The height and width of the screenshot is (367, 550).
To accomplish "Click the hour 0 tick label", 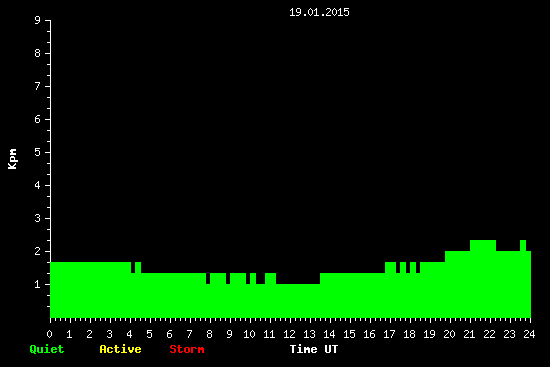I will click(49, 334).
